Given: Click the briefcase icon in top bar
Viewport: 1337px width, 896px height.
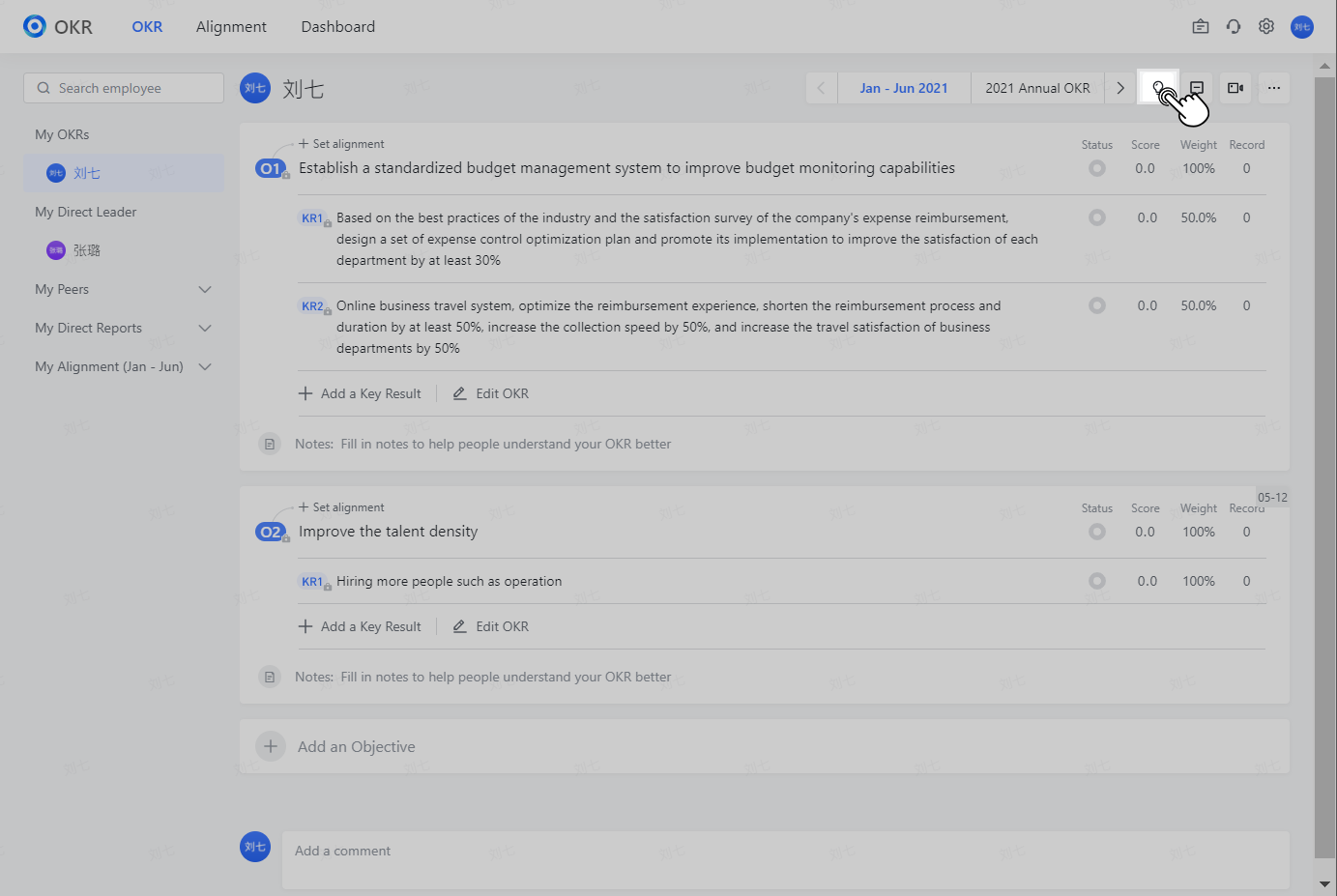Looking at the screenshot, I should tap(1201, 27).
